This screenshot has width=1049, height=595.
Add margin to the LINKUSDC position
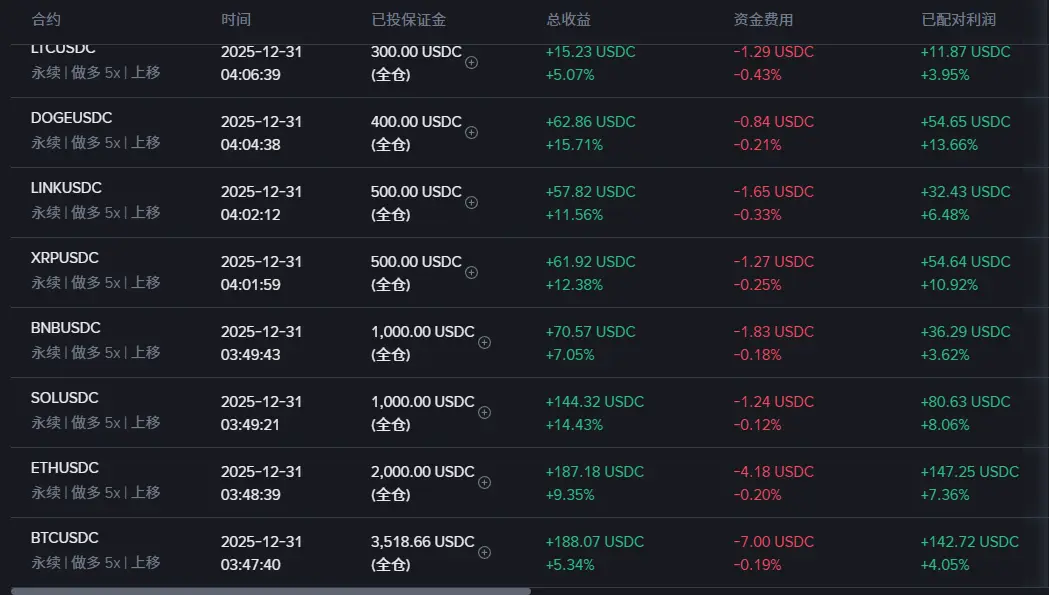pyautogui.click(x=472, y=203)
